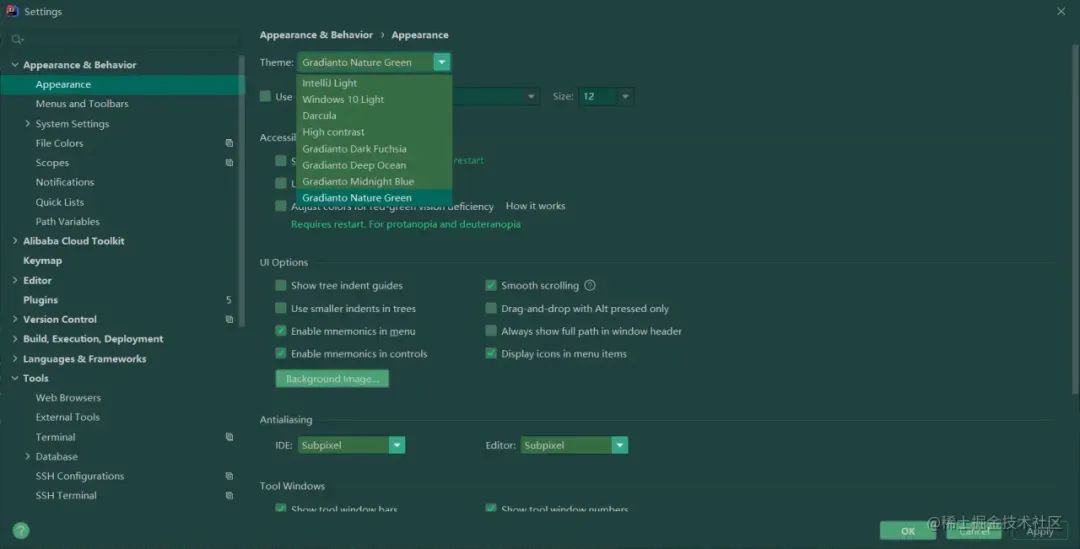Open the Web Browsers settings page
The height and width of the screenshot is (549, 1080).
(x=68, y=397)
